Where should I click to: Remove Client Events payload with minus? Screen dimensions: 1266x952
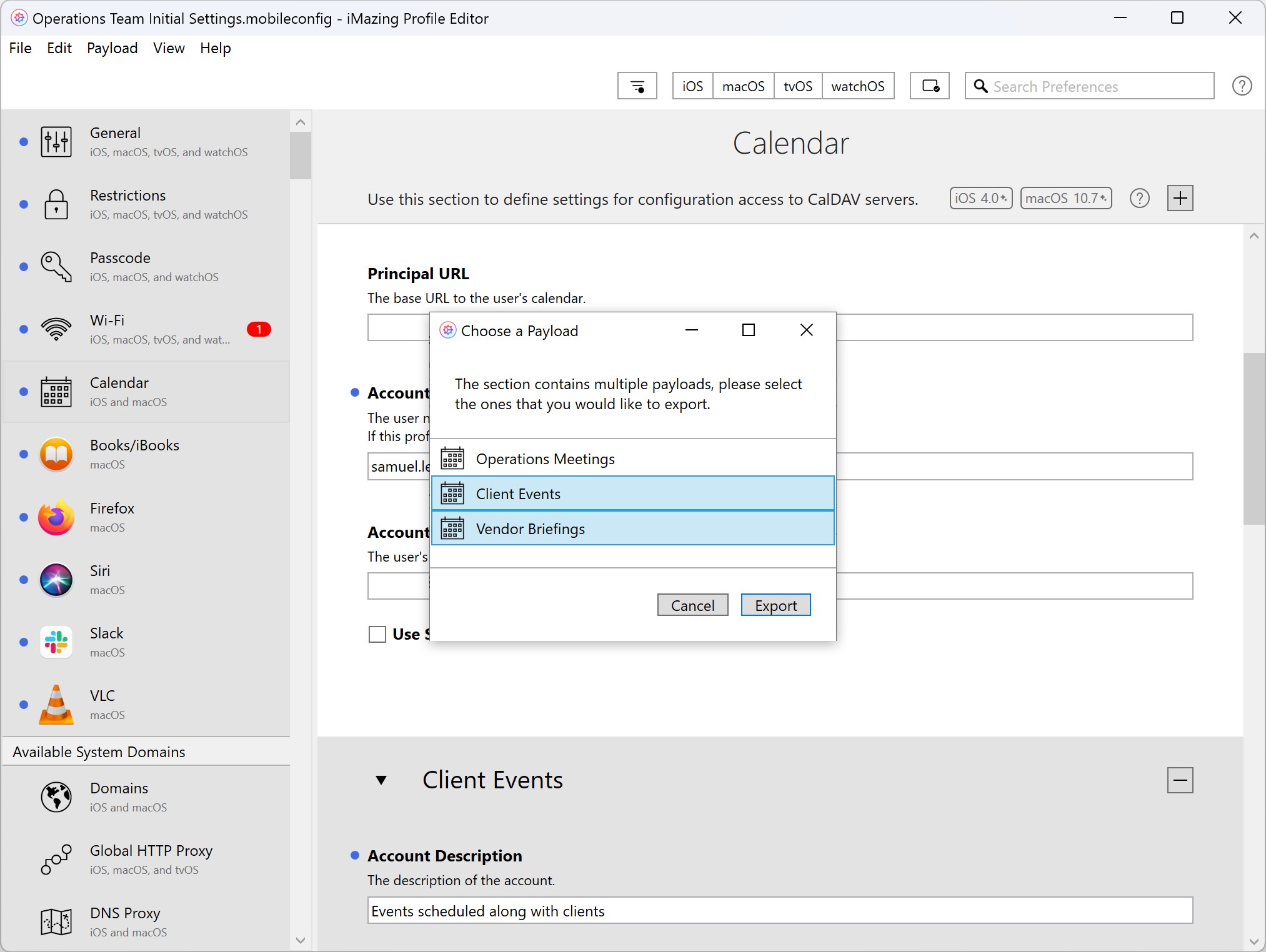coord(1180,780)
